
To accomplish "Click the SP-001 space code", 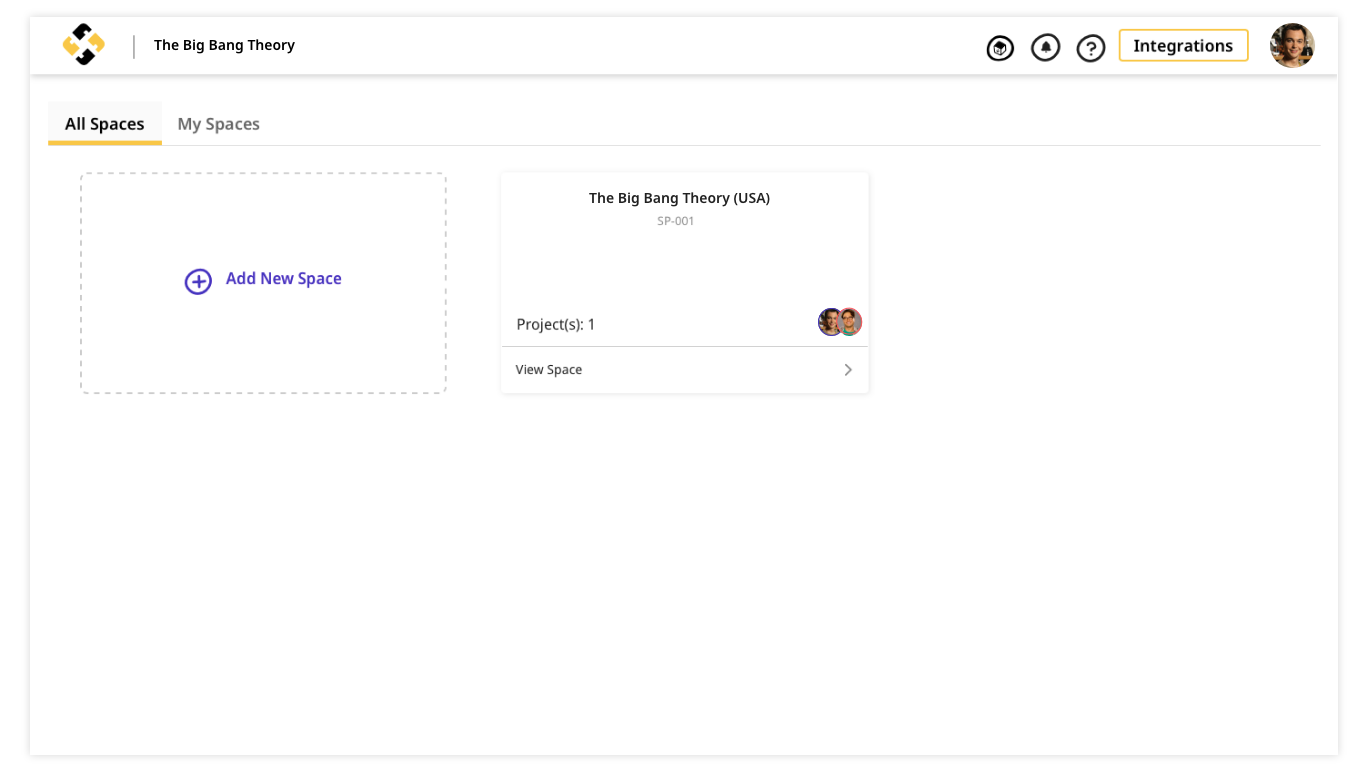I will pos(676,221).
